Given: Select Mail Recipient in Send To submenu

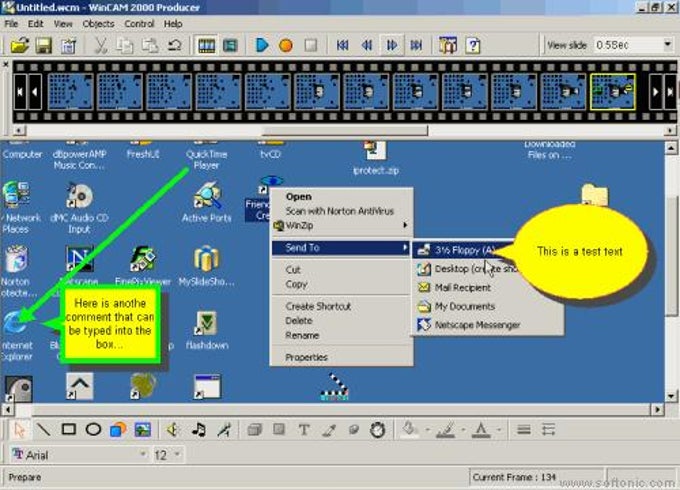Looking at the screenshot, I should pyautogui.click(x=463, y=287).
